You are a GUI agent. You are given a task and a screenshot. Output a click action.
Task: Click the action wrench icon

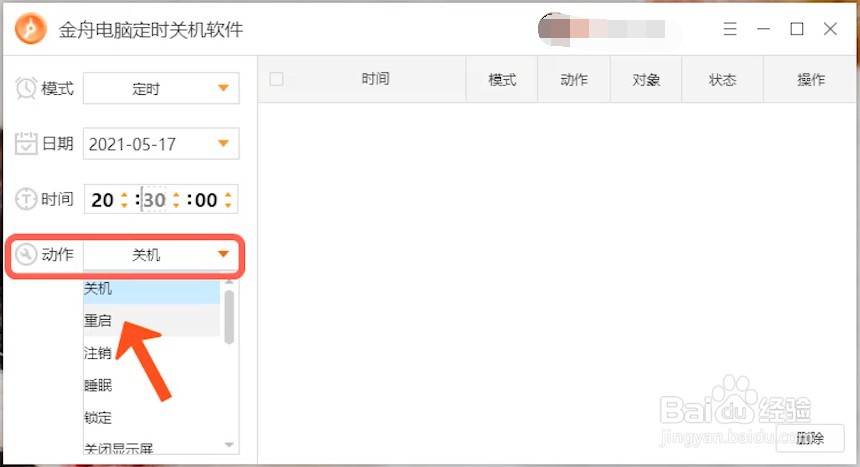tap(26, 255)
